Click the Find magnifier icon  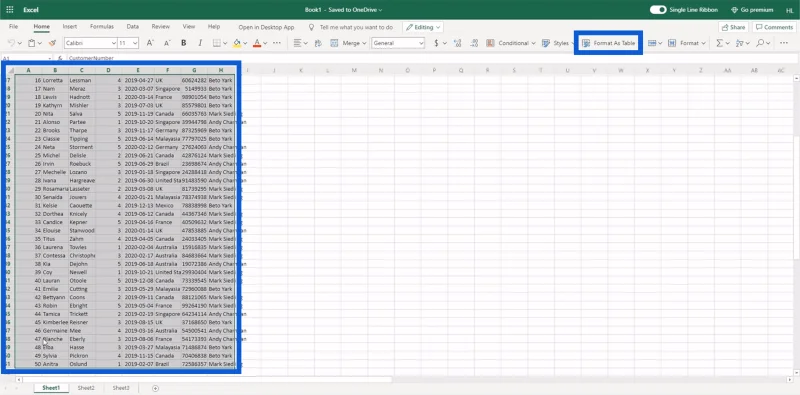tap(760, 43)
